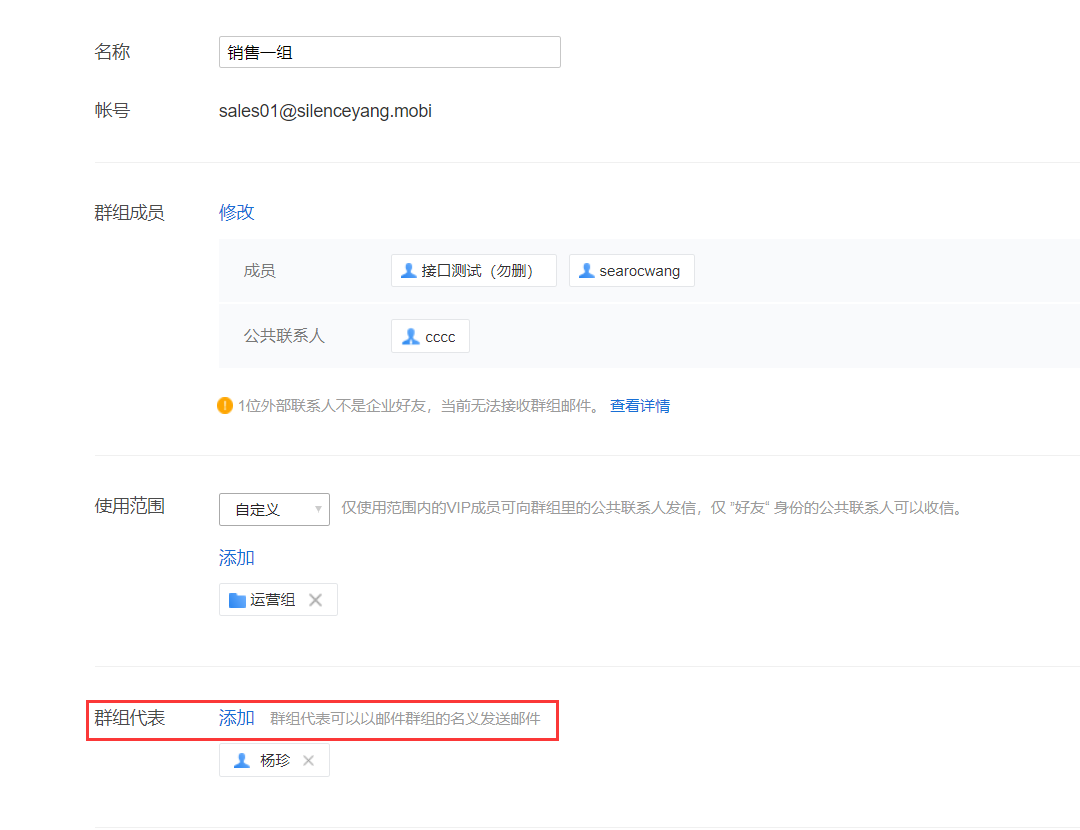This screenshot has height=830, width=1080.
Task: Click the account address sales01@silenceyang.mobi
Action: click(325, 111)
